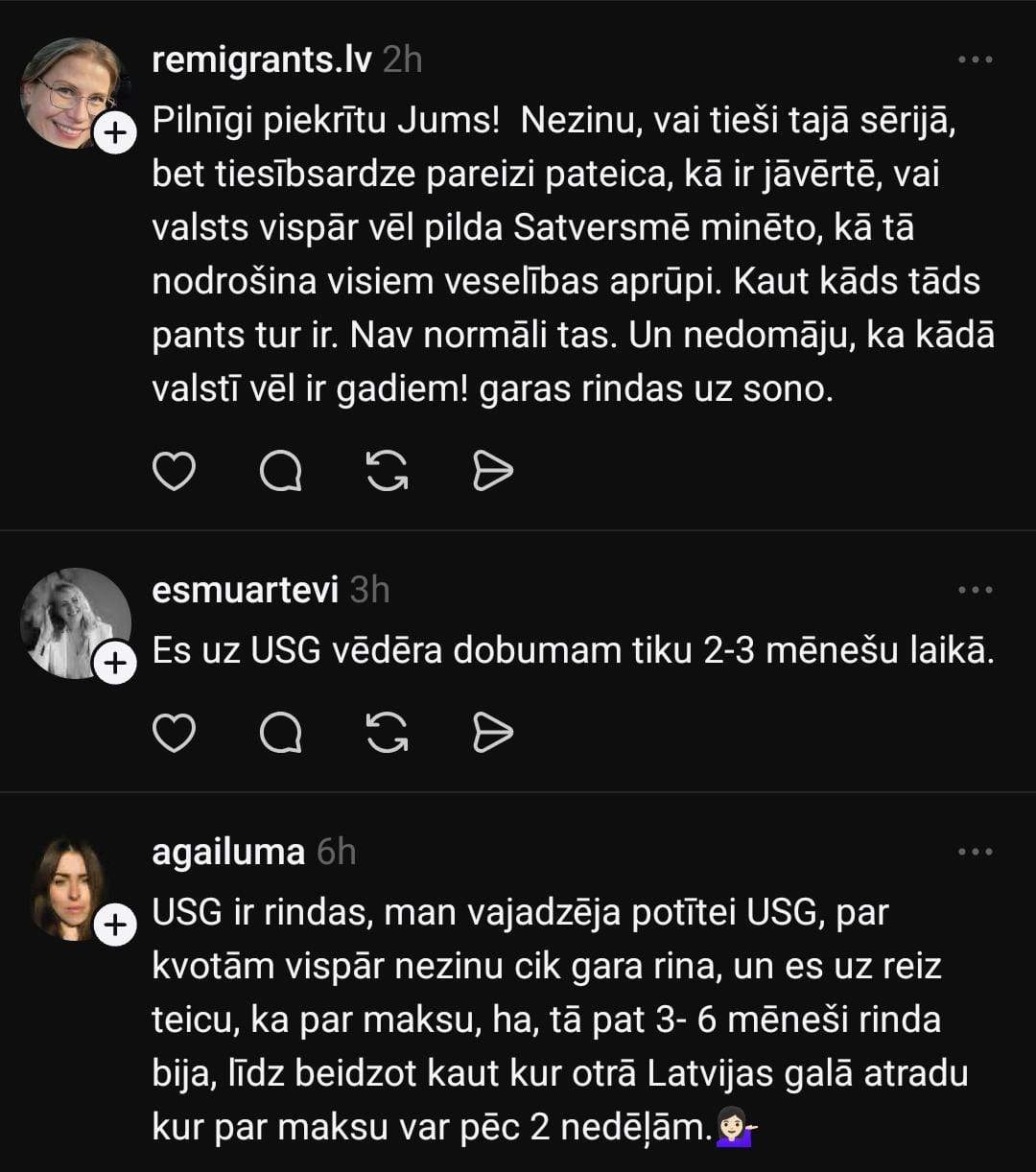Open the esmuartevi post about USG wait time
The height and width of the screenshot is (1172, 1036).
tap(573, 651)
